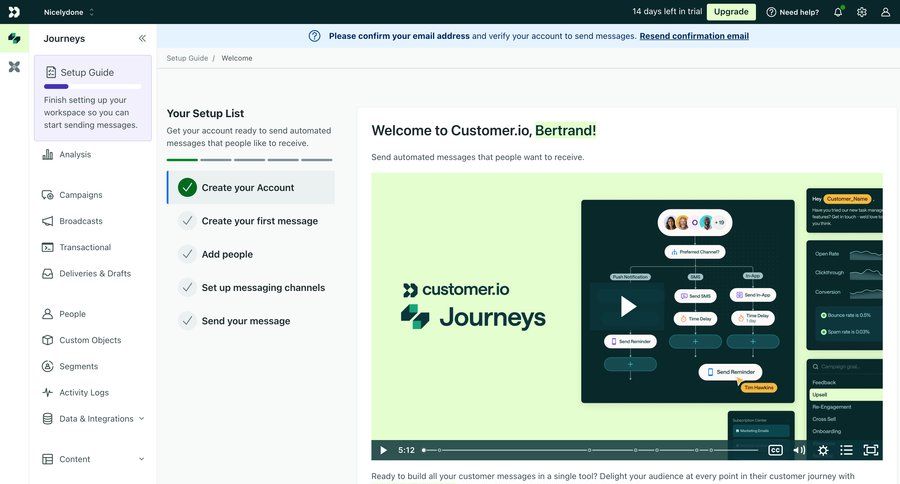The height and width of the screenshot is (484, 900).
Task: Open Broadcasts in sidebar
Action: 81,221
